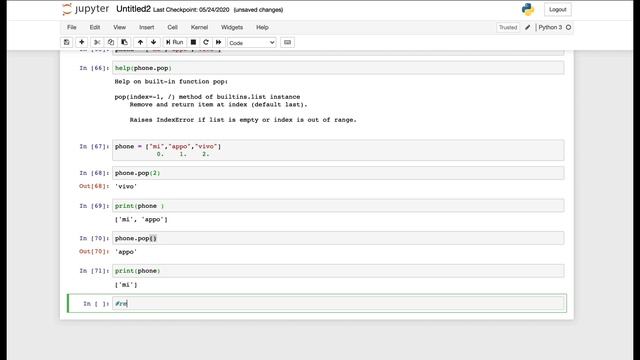The width and height of the screenshot is (640, 360).
Task: Click into the active cell with #re comment
Action: [x=338, y=303]
